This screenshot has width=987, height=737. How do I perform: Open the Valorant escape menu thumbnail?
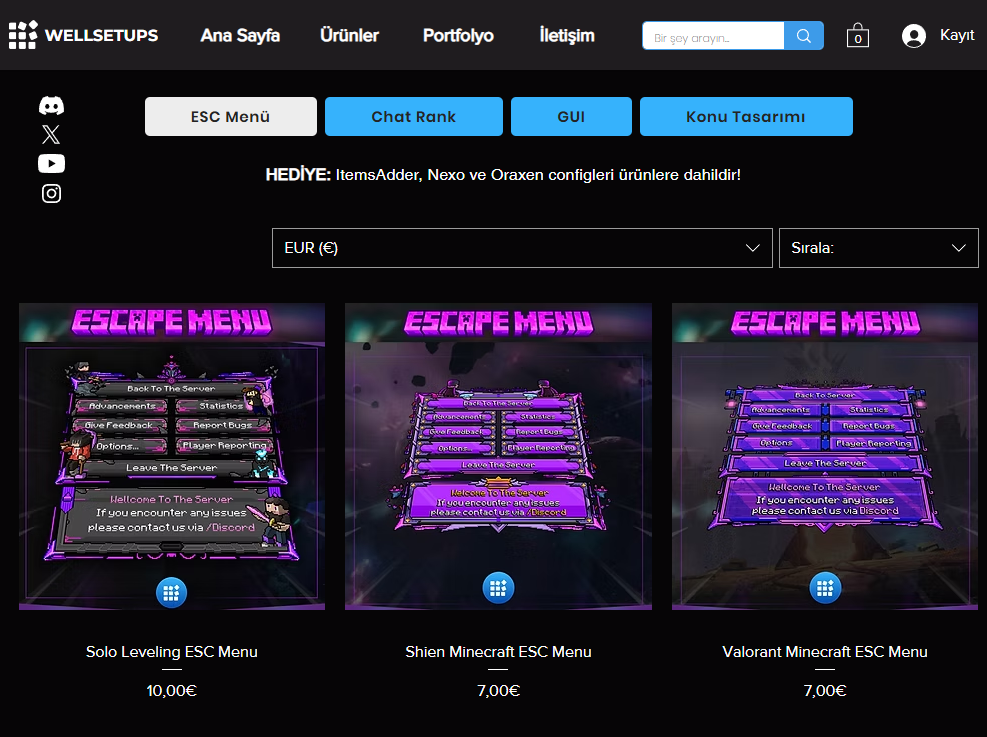825,456
